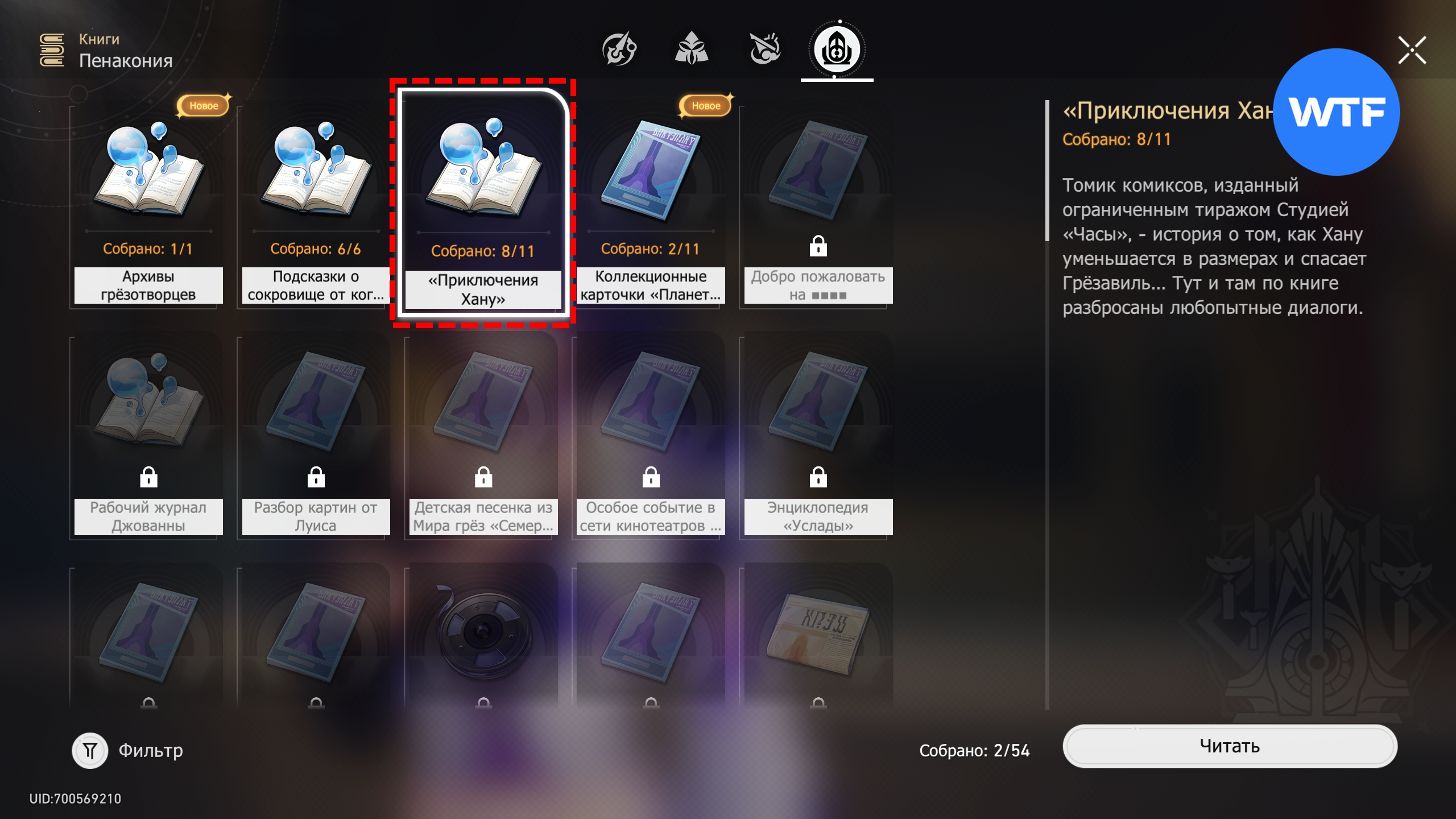Open the Книги stacked-books icon
The height and width of the screenshot is (819, 1456).
point(52,50)
